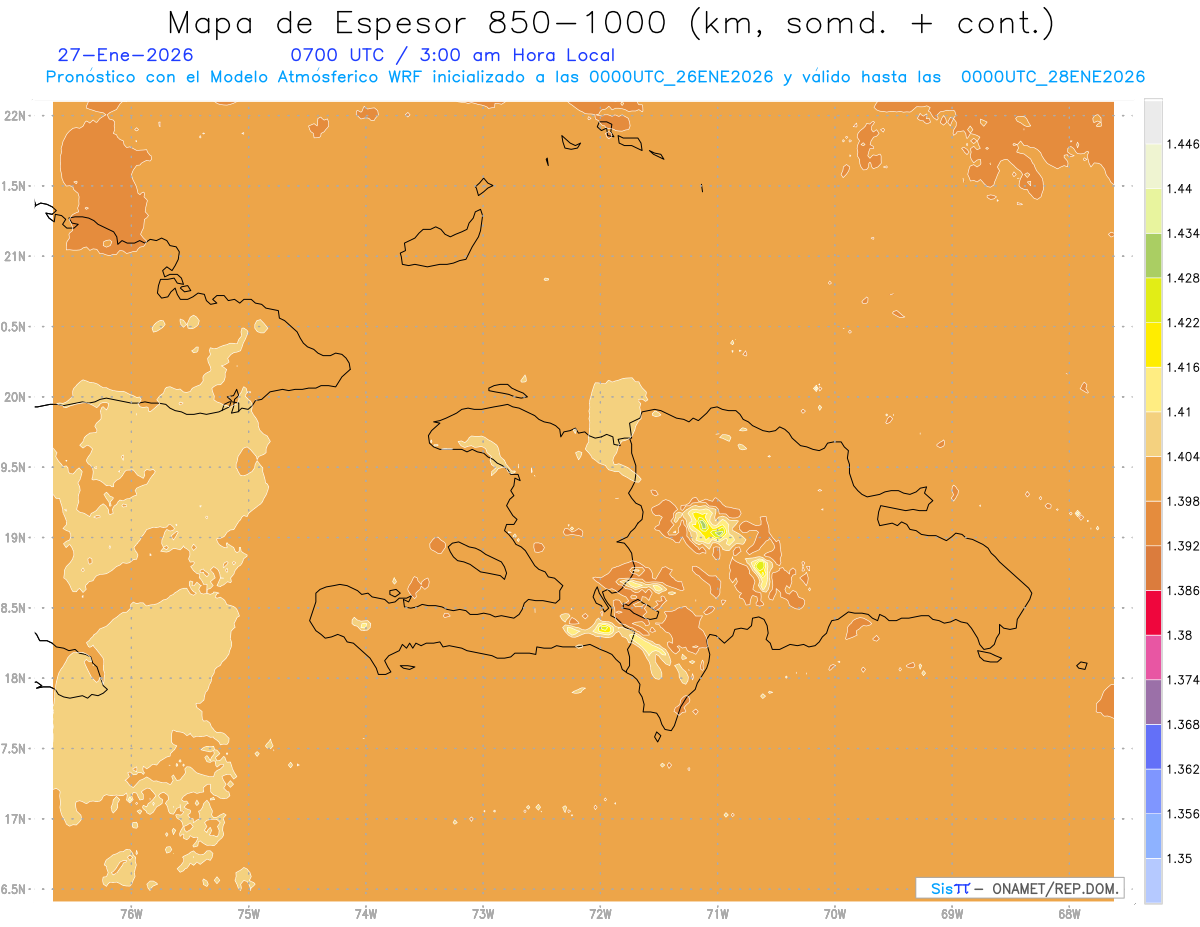The image size is (1200, 927).
Task: Click the colorbar value '1.368'
Action: click(x=1182, y=724)
